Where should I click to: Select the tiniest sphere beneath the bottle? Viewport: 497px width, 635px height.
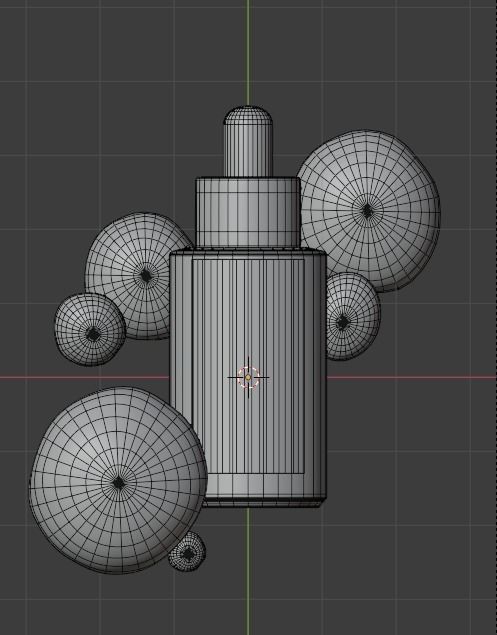tap(187, 552)
